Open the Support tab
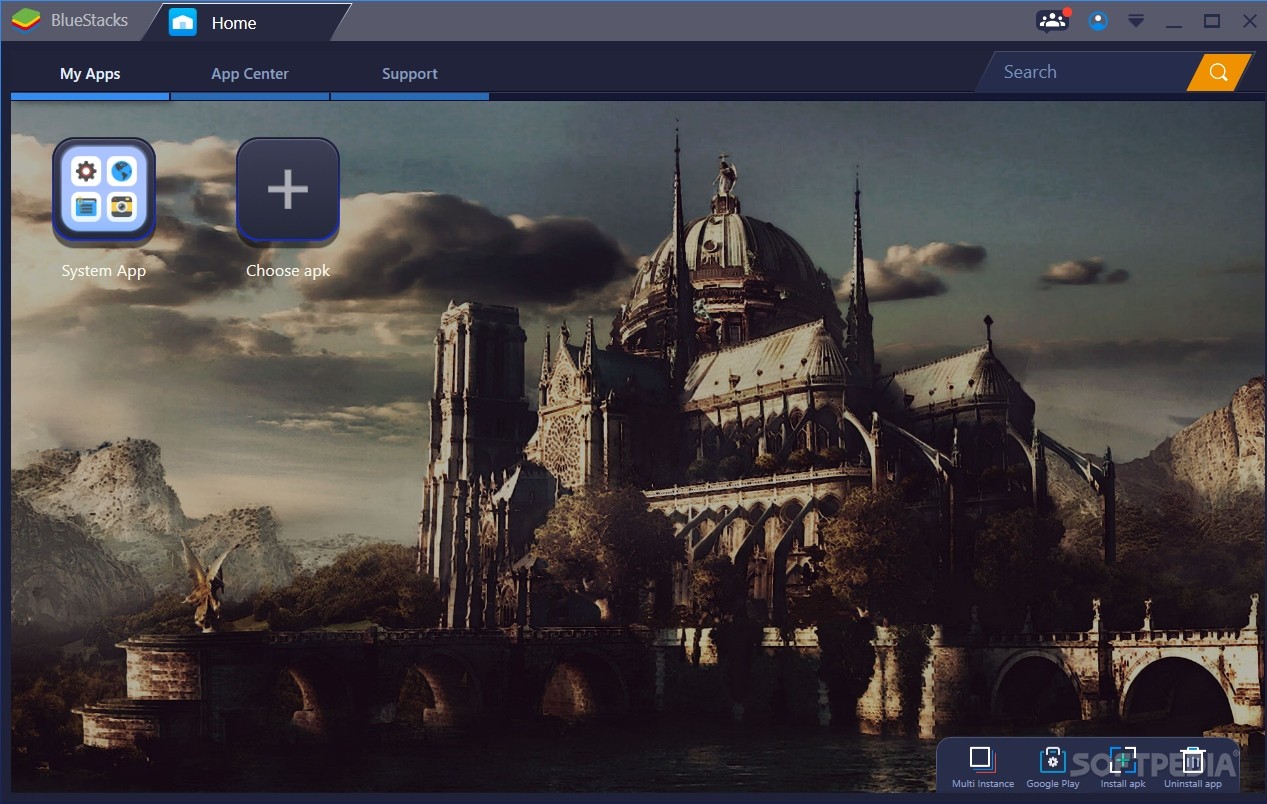Screen dimensions: 1267x804 [410, 74]
